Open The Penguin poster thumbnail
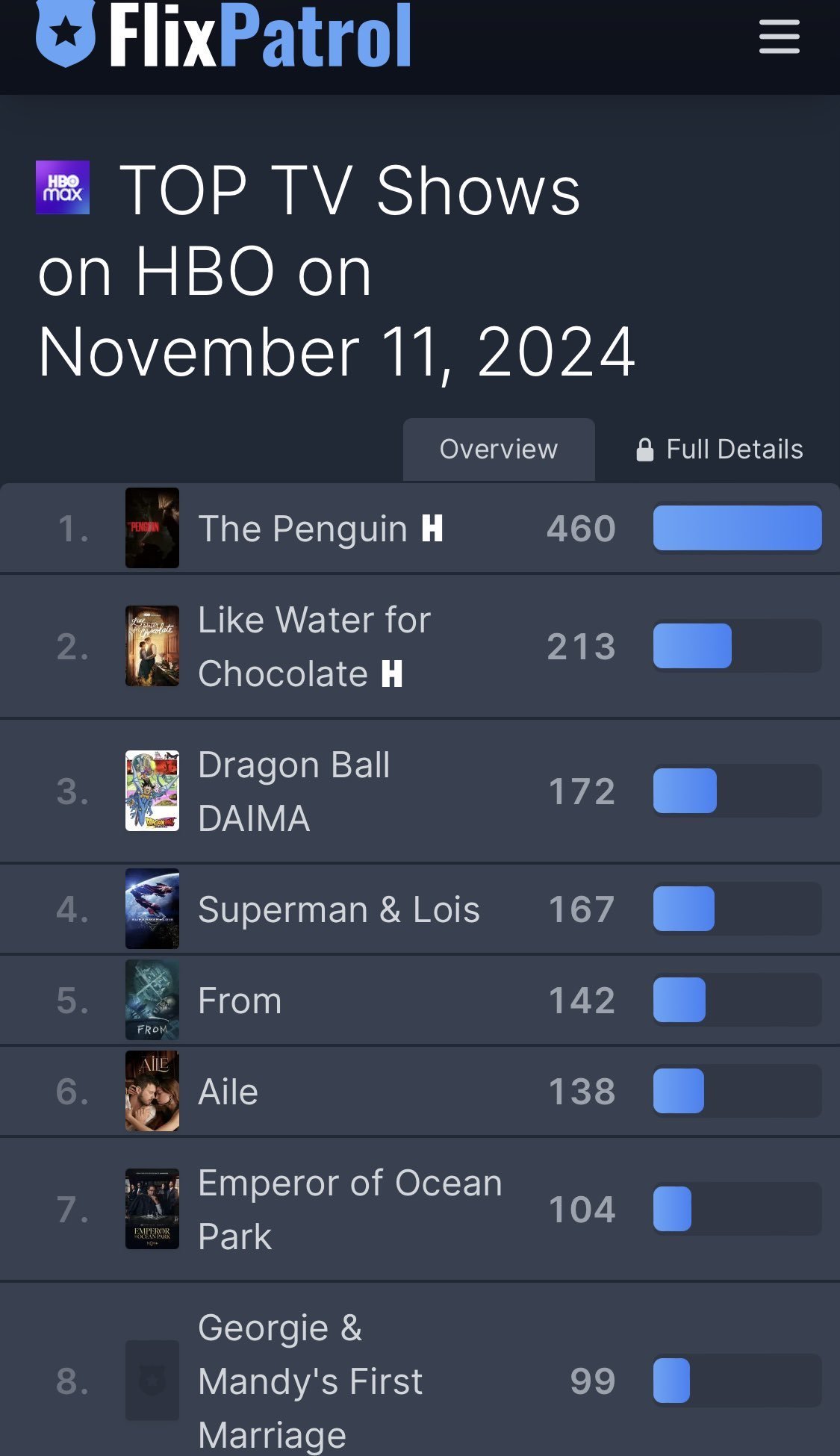The width and height of the screenshot is (840, 1456). click(152, 528)
